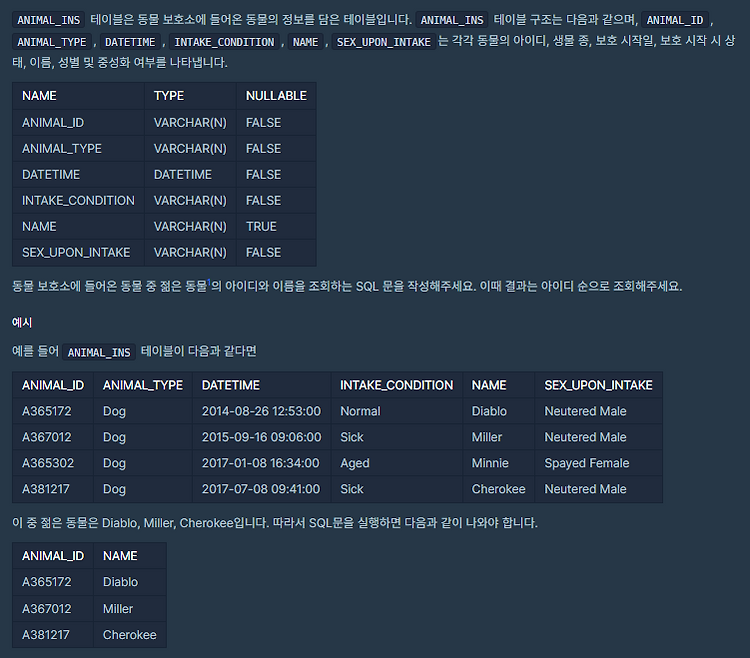Click the NAME header in the result table
This screenshot has width=750, height=658.
[120, 556]
